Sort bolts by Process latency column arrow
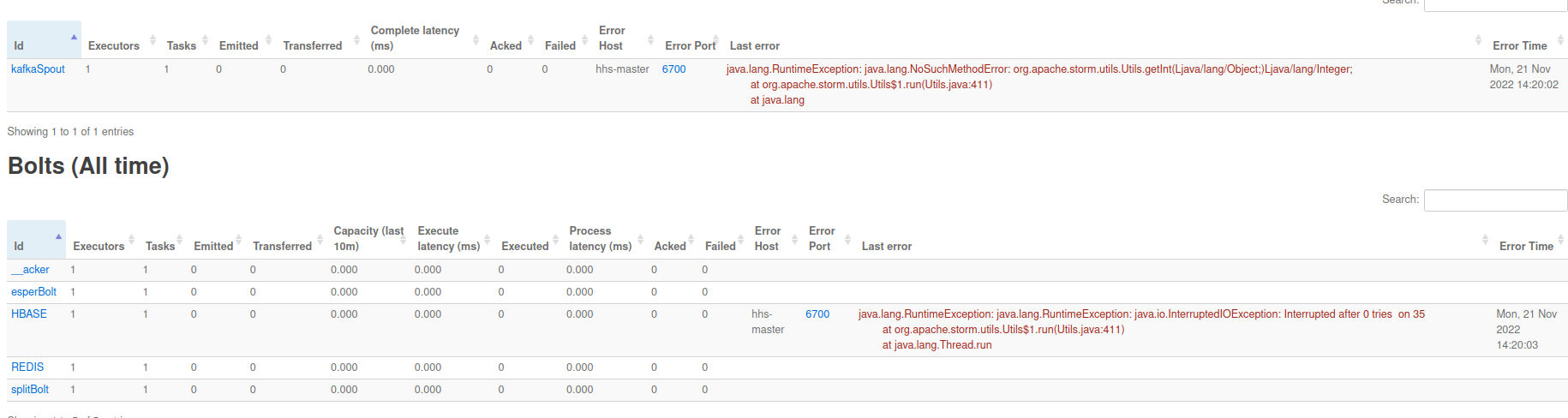The image size is (1568, 418). pos(639,241)
